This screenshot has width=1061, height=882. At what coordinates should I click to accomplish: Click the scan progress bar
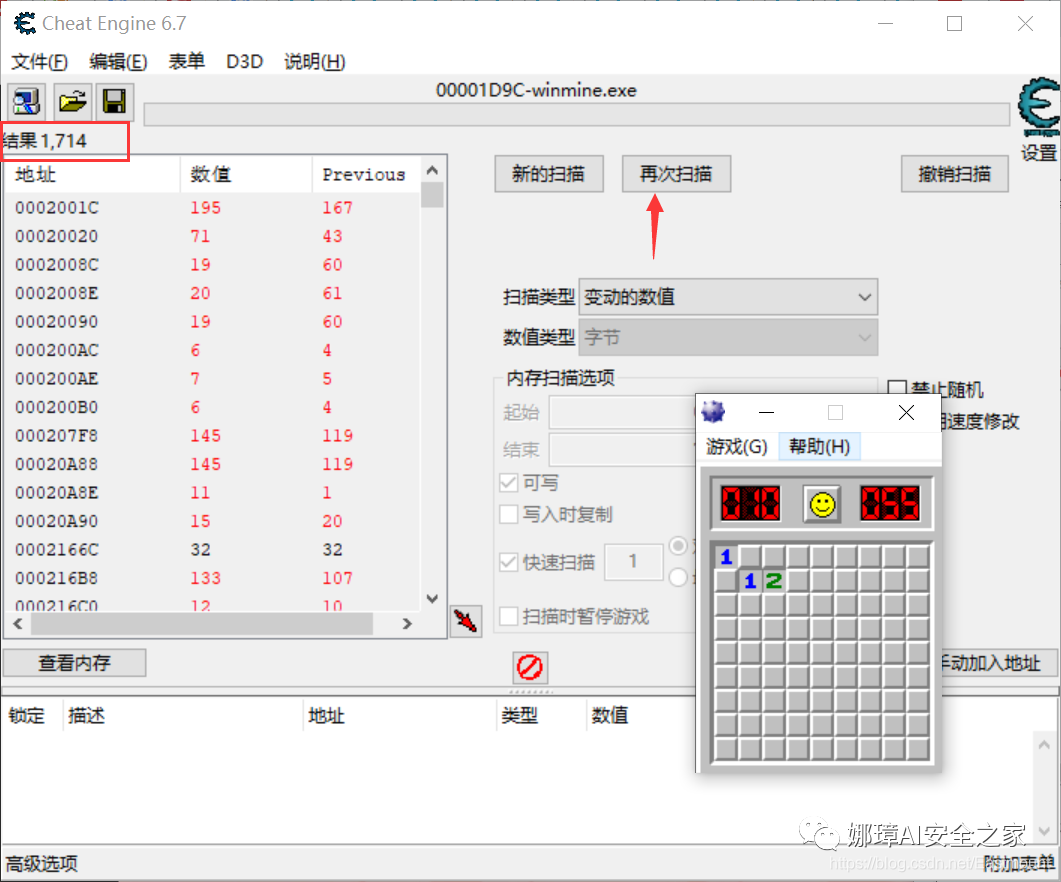pos(577,114)
